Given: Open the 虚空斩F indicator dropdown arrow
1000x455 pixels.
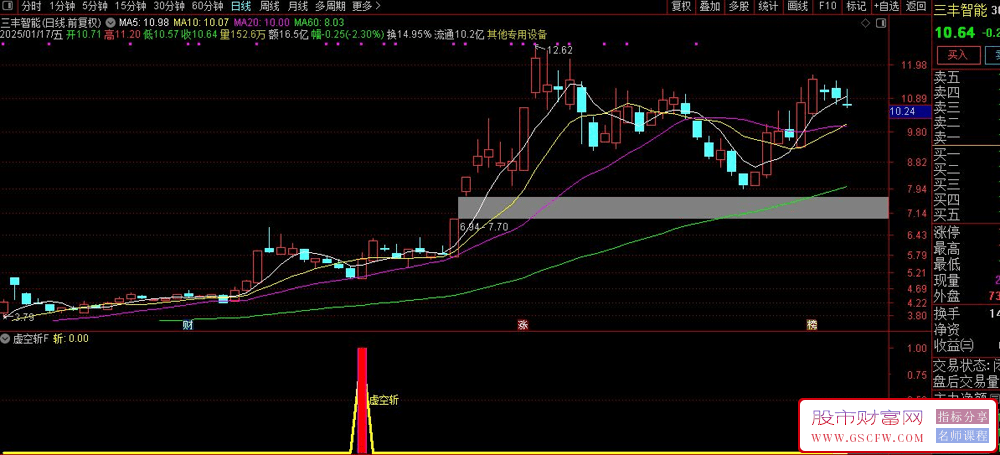Looking at the screenshot, I should tap(6, 339).
